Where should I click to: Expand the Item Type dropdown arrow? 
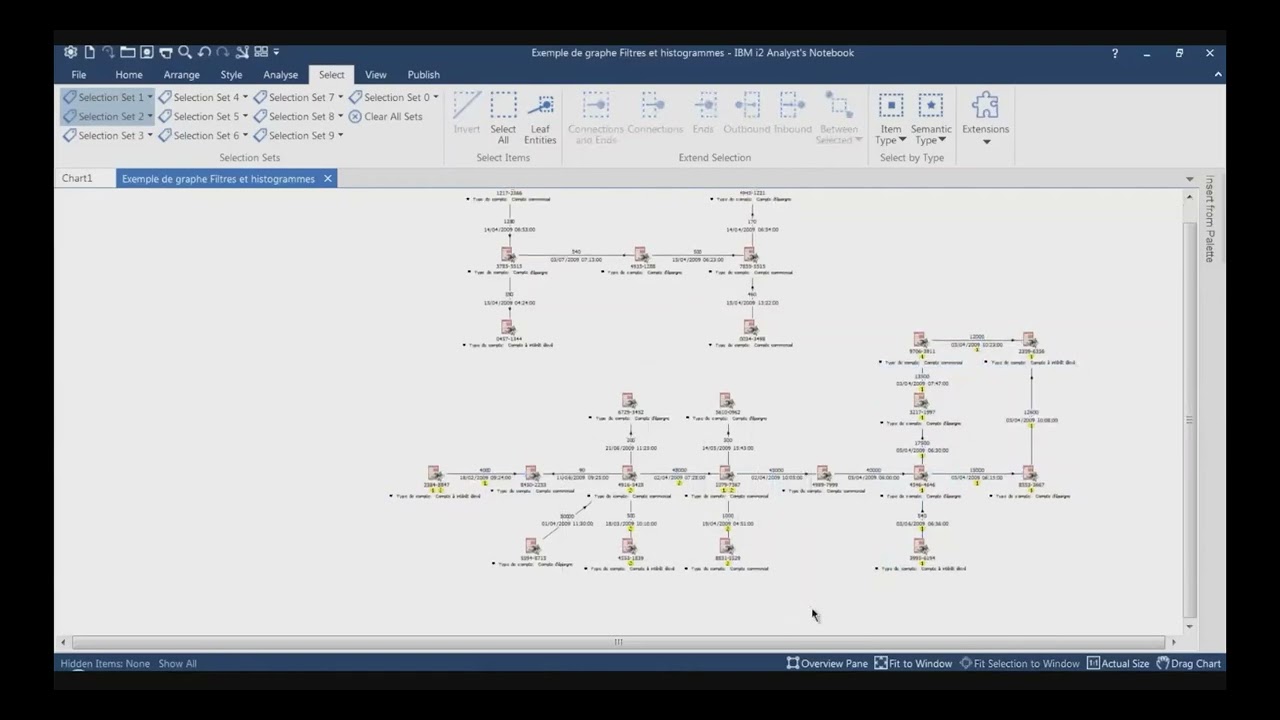pyautogui.click(x=902, y=140)
